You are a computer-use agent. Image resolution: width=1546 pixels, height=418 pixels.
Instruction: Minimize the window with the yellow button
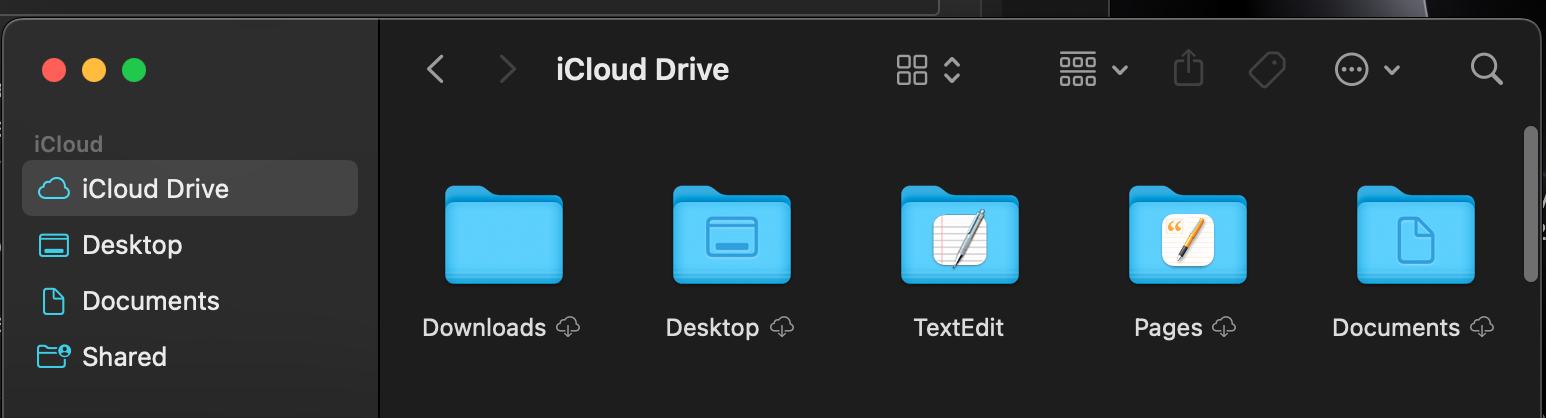94,70
